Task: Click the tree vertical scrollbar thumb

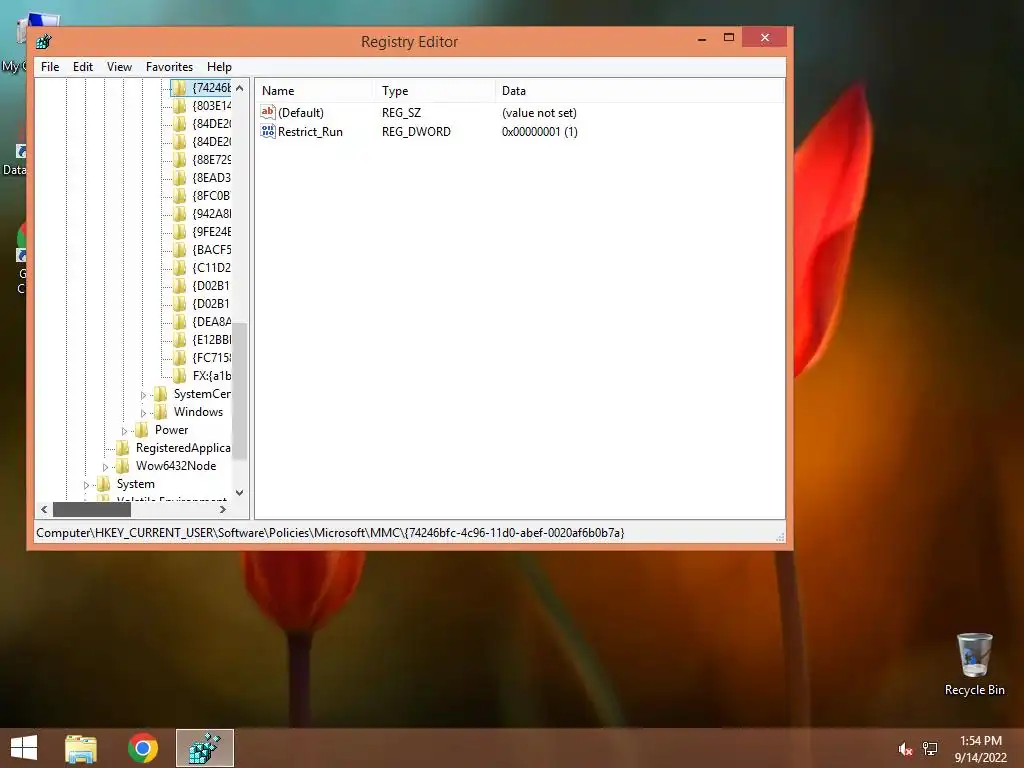Action: (240, 391)
